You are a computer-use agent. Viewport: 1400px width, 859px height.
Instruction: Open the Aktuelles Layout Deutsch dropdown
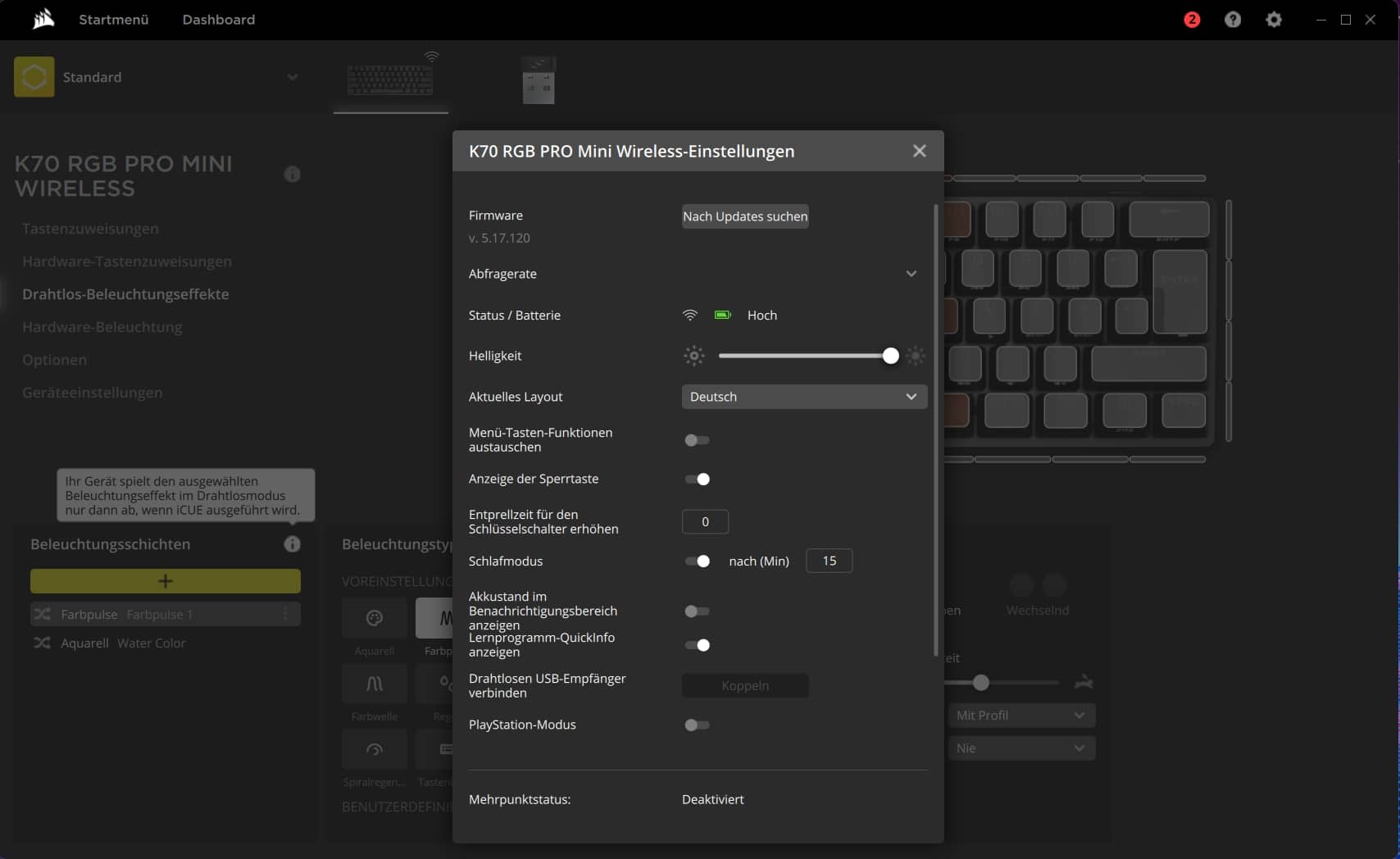pyautogui.click(x=804, y=397)
